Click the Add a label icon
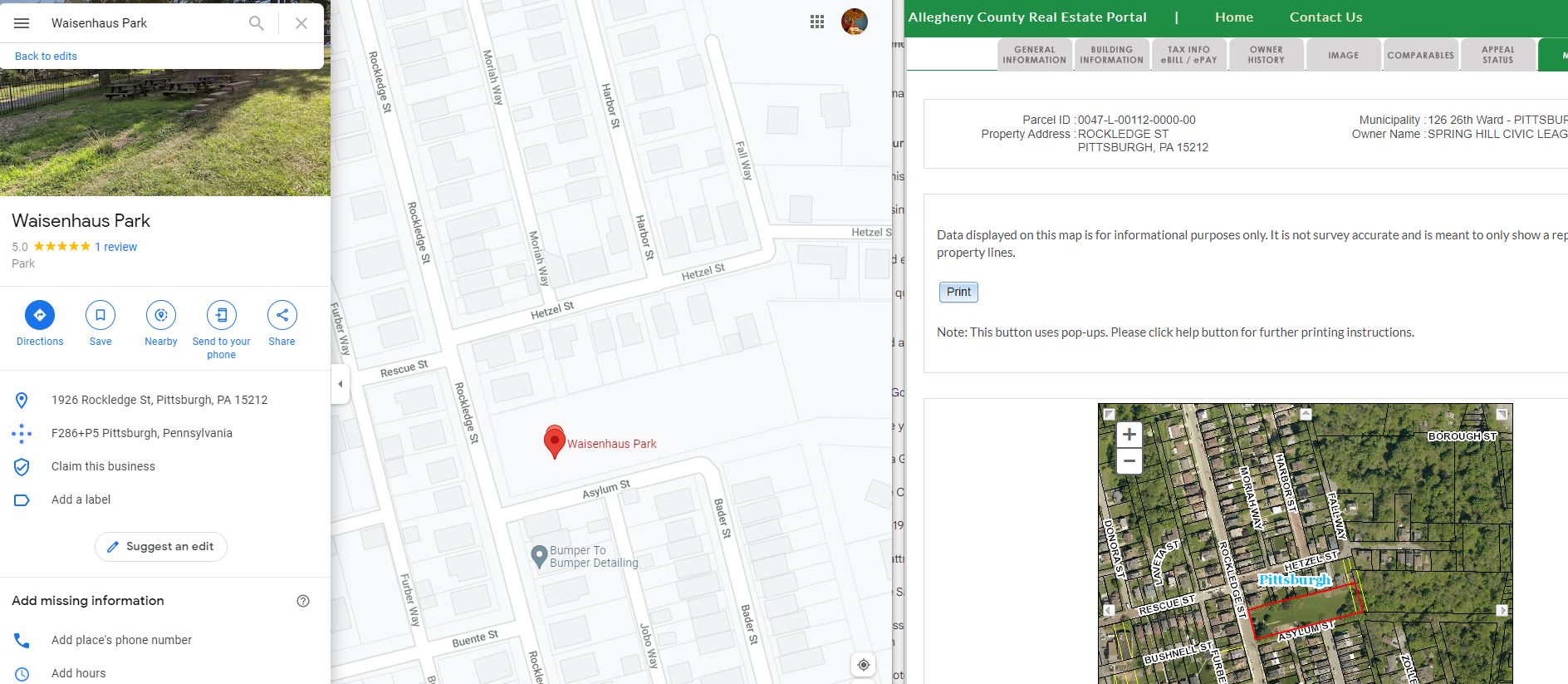 tap(22, 500)
